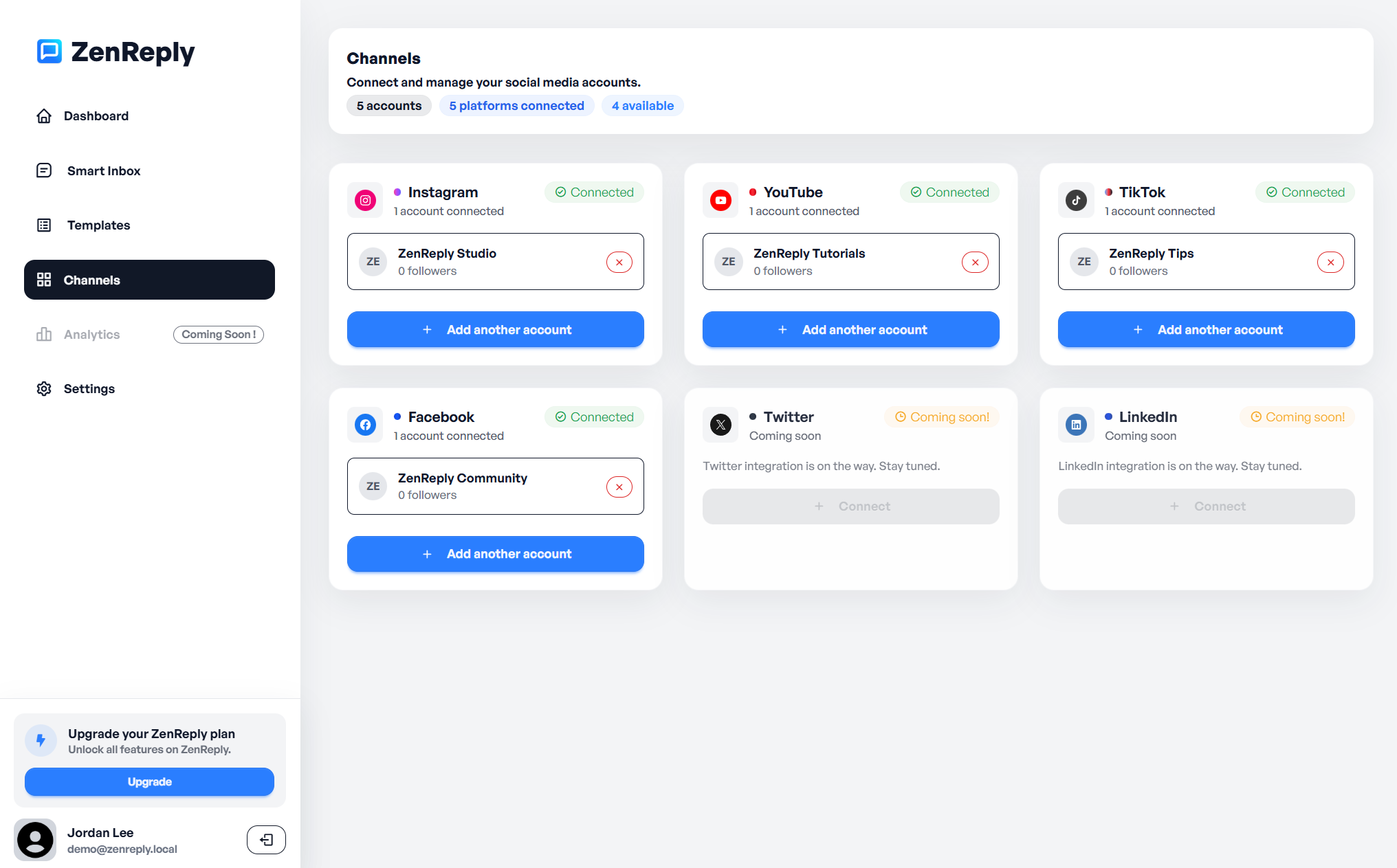The width and height of the screenshot is (1397, 868).
Task: Select the Instagram platform icon
Action: 365,200
